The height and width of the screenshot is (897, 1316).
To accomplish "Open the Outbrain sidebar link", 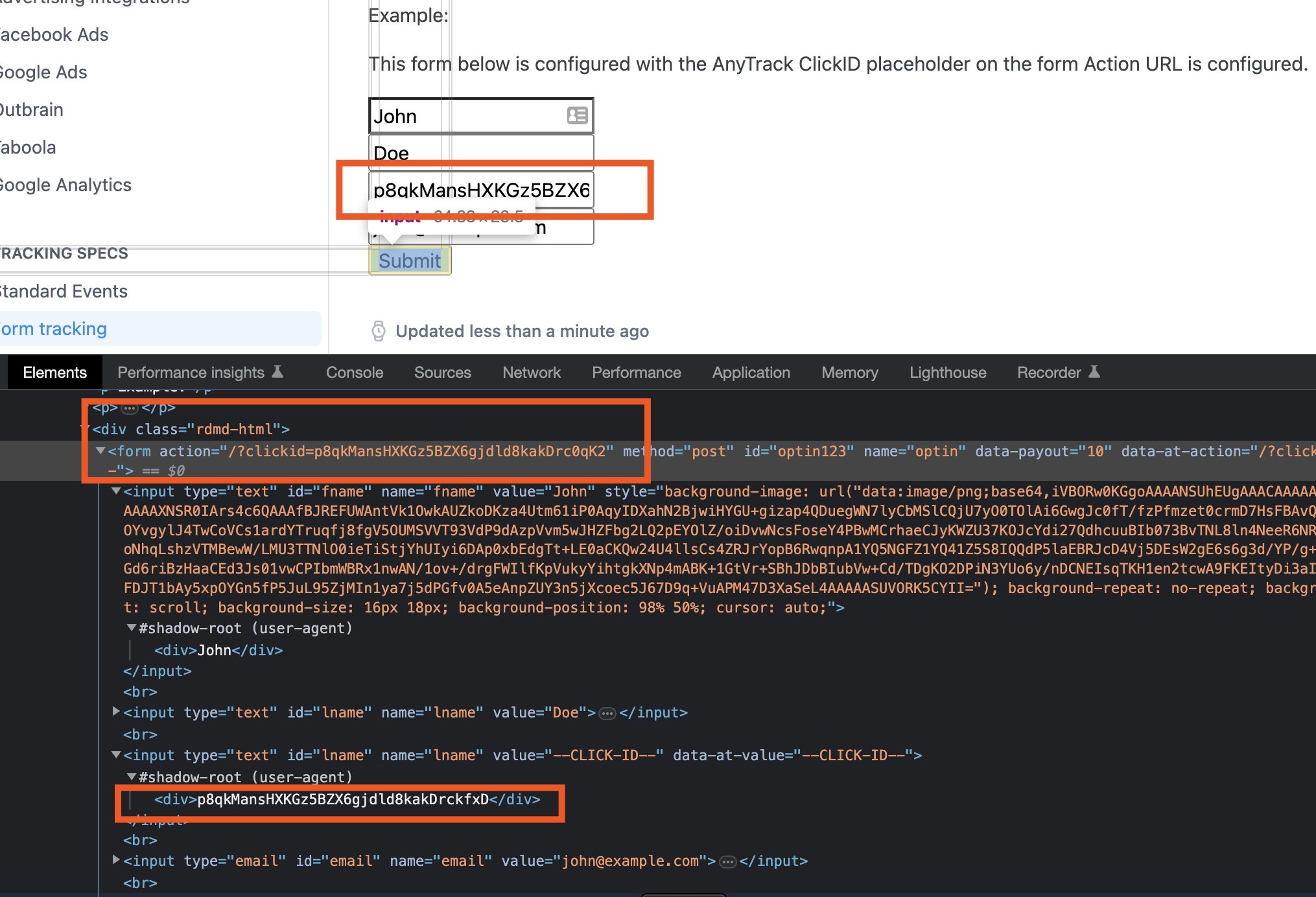I will tap(31, 110).
